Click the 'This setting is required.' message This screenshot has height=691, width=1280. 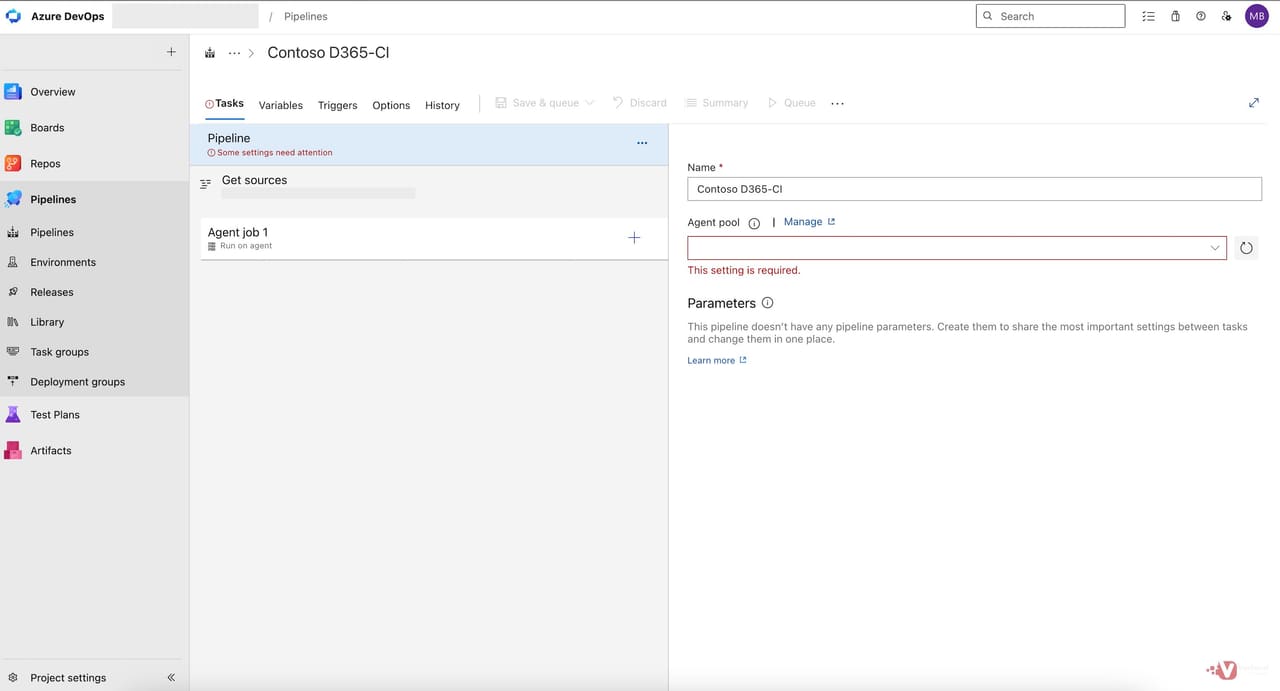pyautogui.click(x=744, y=270)
